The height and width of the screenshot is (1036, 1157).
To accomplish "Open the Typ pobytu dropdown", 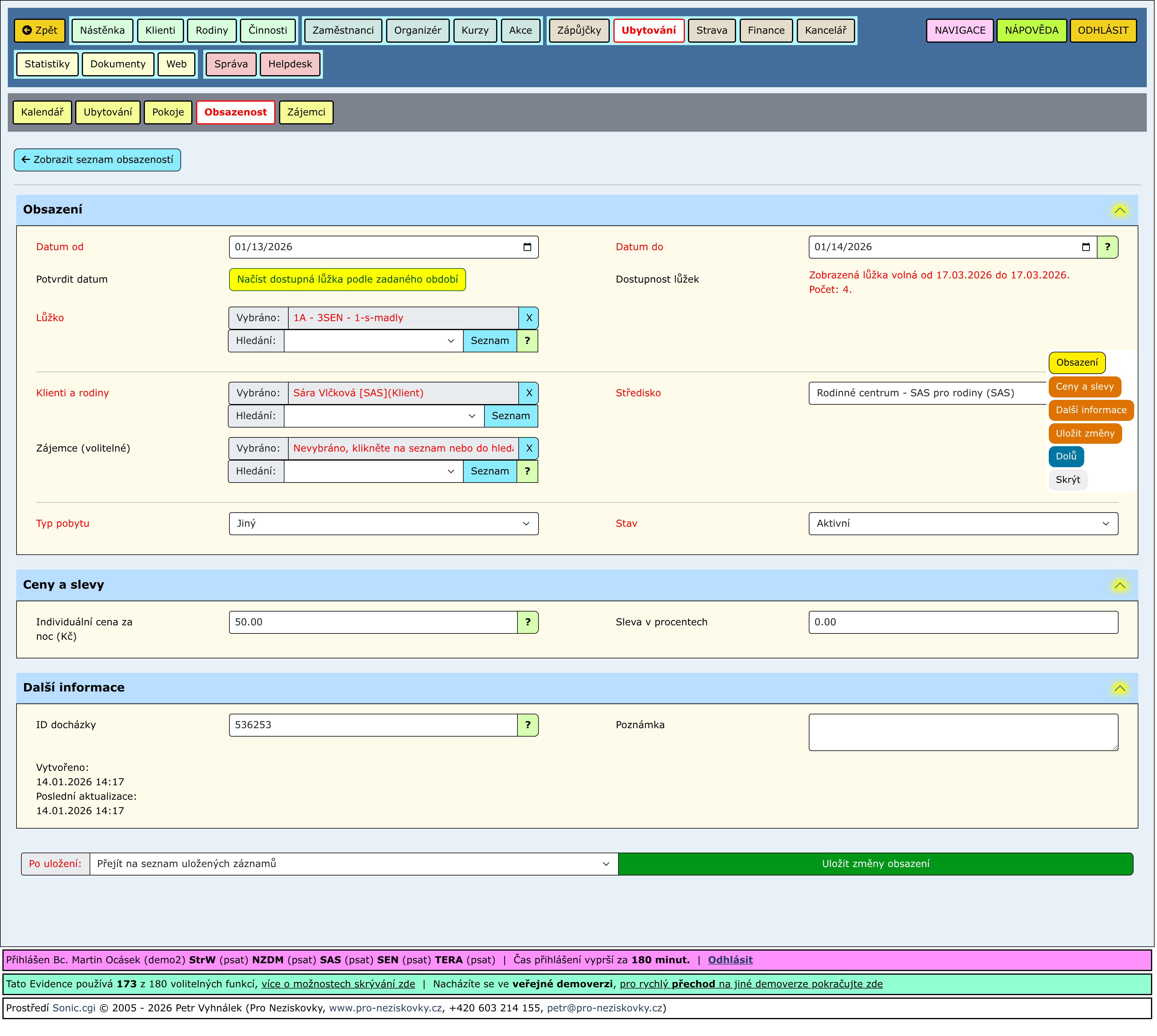I will (384, 524).
